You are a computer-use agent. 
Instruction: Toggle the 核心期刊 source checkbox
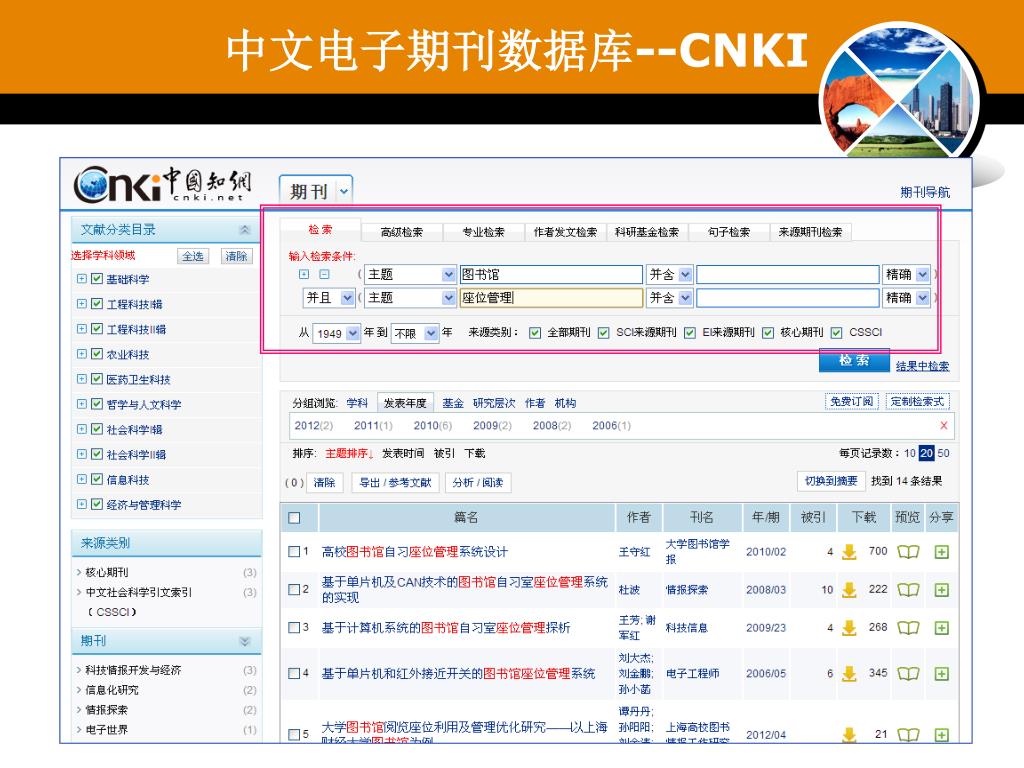click(x=768, y=333)
